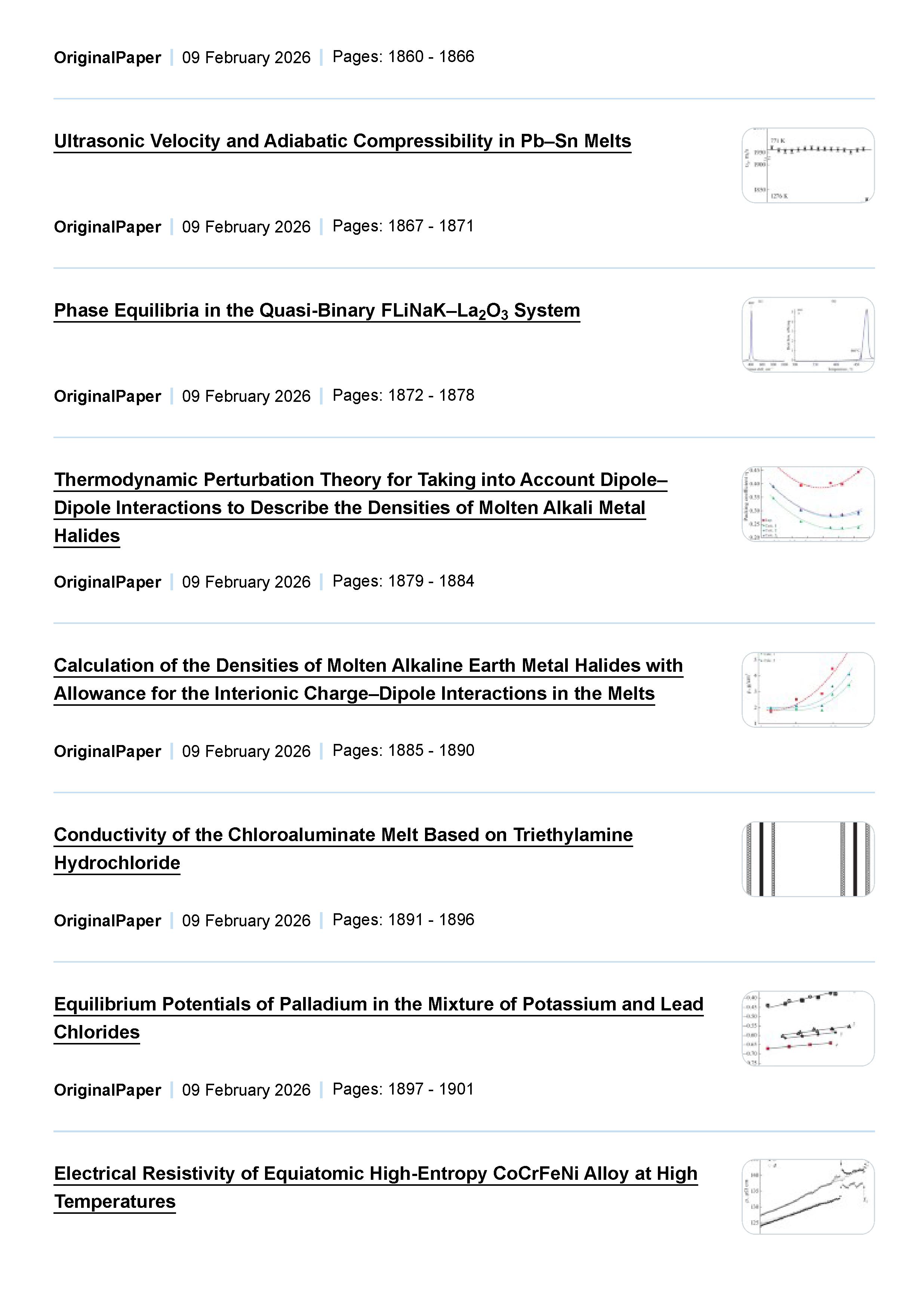The width and height of the screenshot is (924, 1311).
Task: Open Phase Equilibria in FLiNaK–La2O3 System article
Action: (x=316, y=311)
